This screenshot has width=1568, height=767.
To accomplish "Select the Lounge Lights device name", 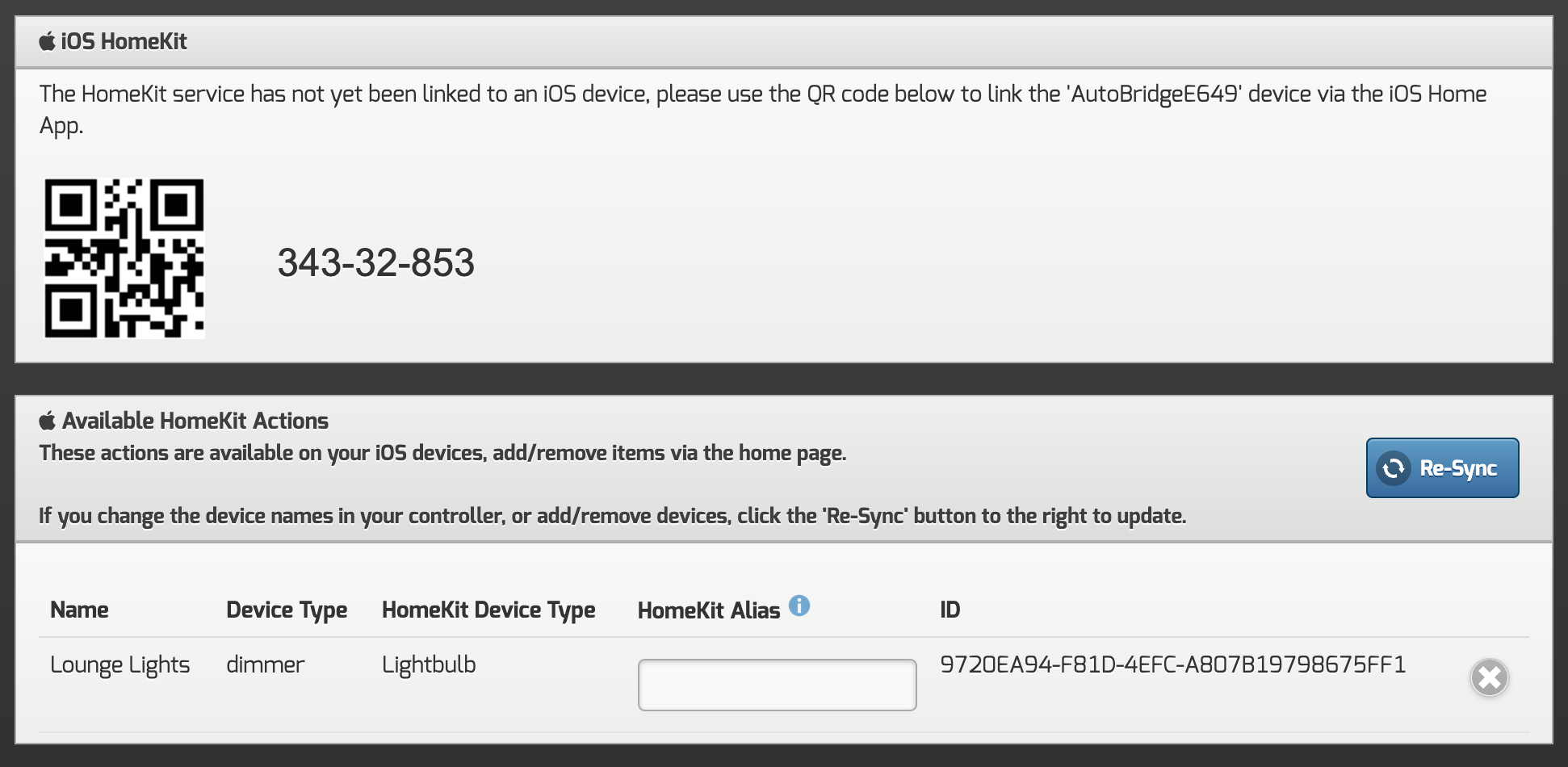I will pyautogui.click(x=119, y=665).
